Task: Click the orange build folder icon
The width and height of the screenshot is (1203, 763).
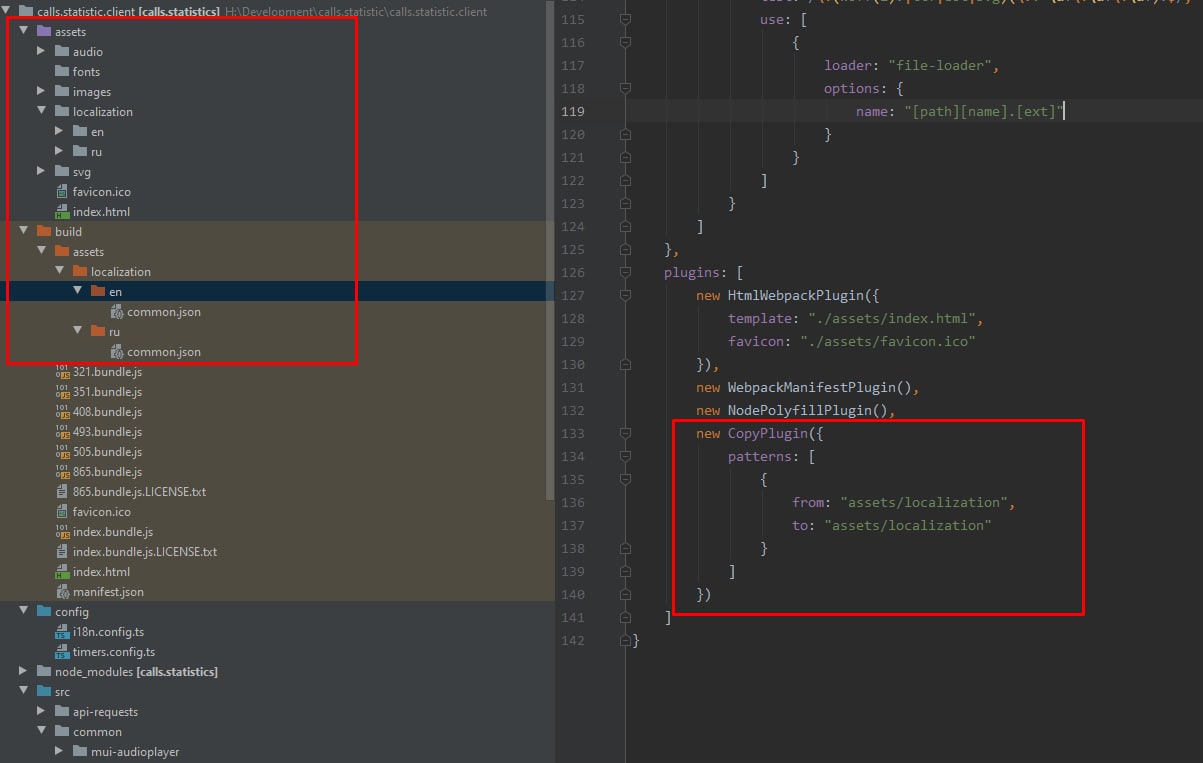Action: point(43,231)
